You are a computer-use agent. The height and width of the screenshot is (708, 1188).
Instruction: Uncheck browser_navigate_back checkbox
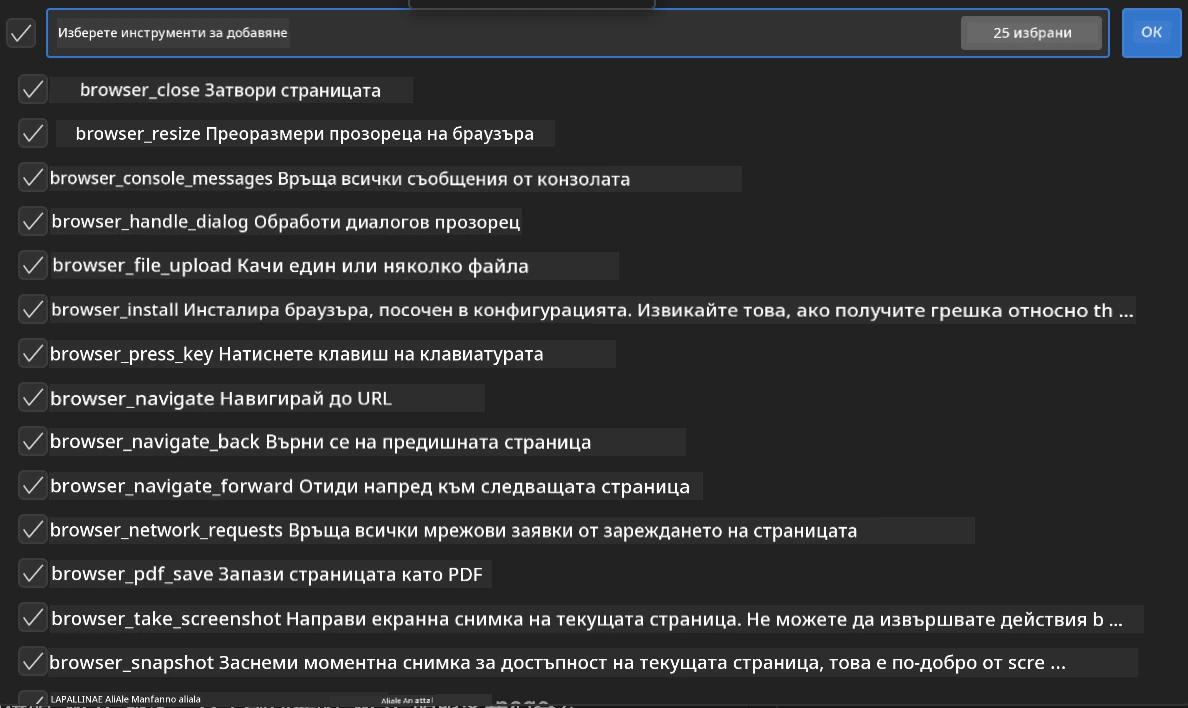coord(33,441)
